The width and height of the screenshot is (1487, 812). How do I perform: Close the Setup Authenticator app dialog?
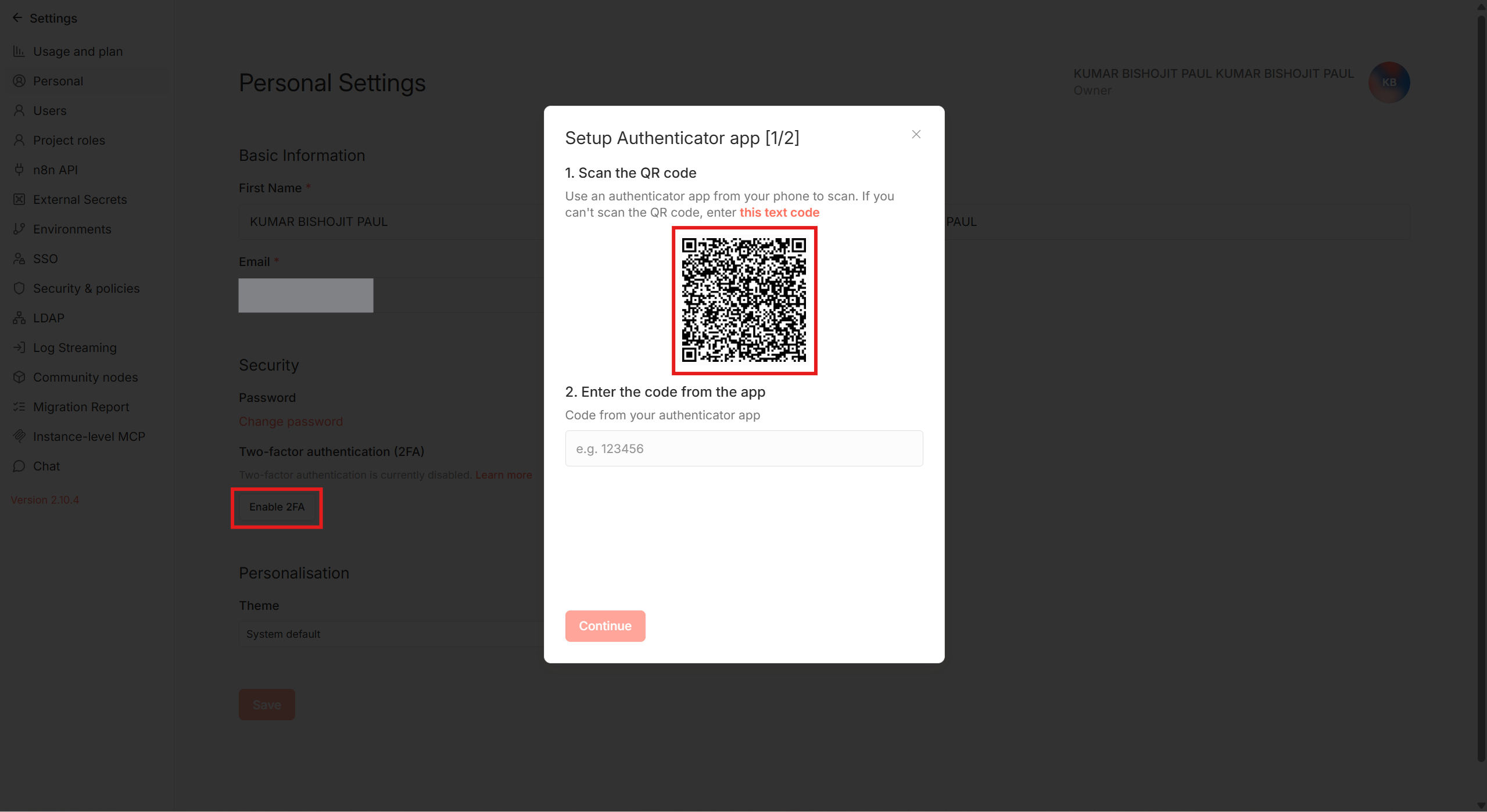916,134
